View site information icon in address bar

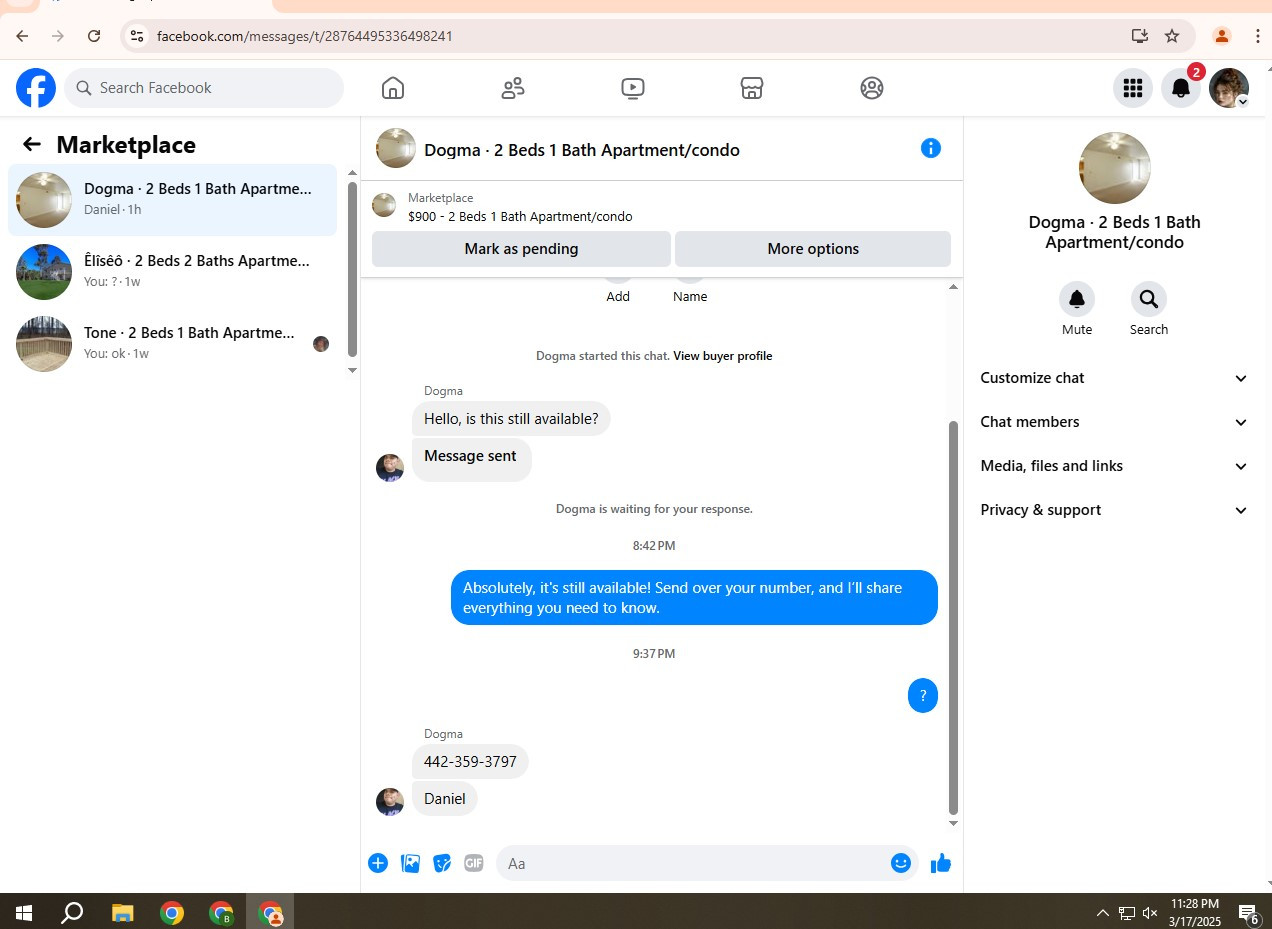[x=138, y=36]
